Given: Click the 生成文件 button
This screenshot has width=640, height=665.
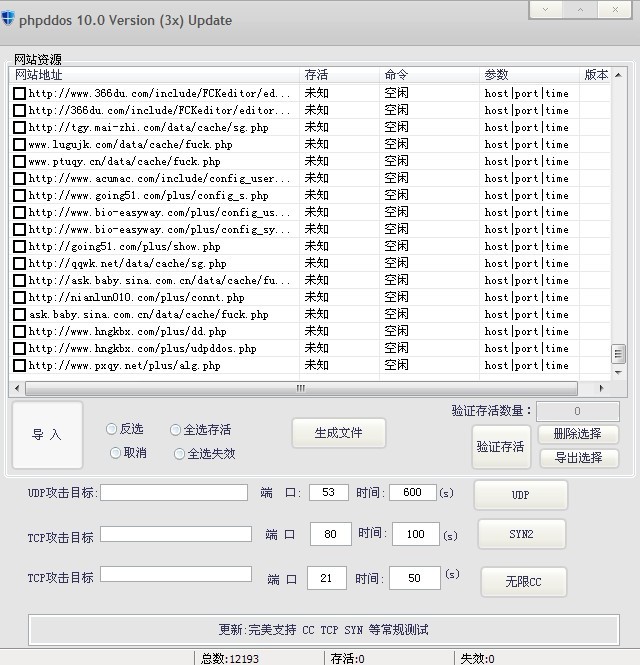Looking at the screenshot, I should 338,433.
